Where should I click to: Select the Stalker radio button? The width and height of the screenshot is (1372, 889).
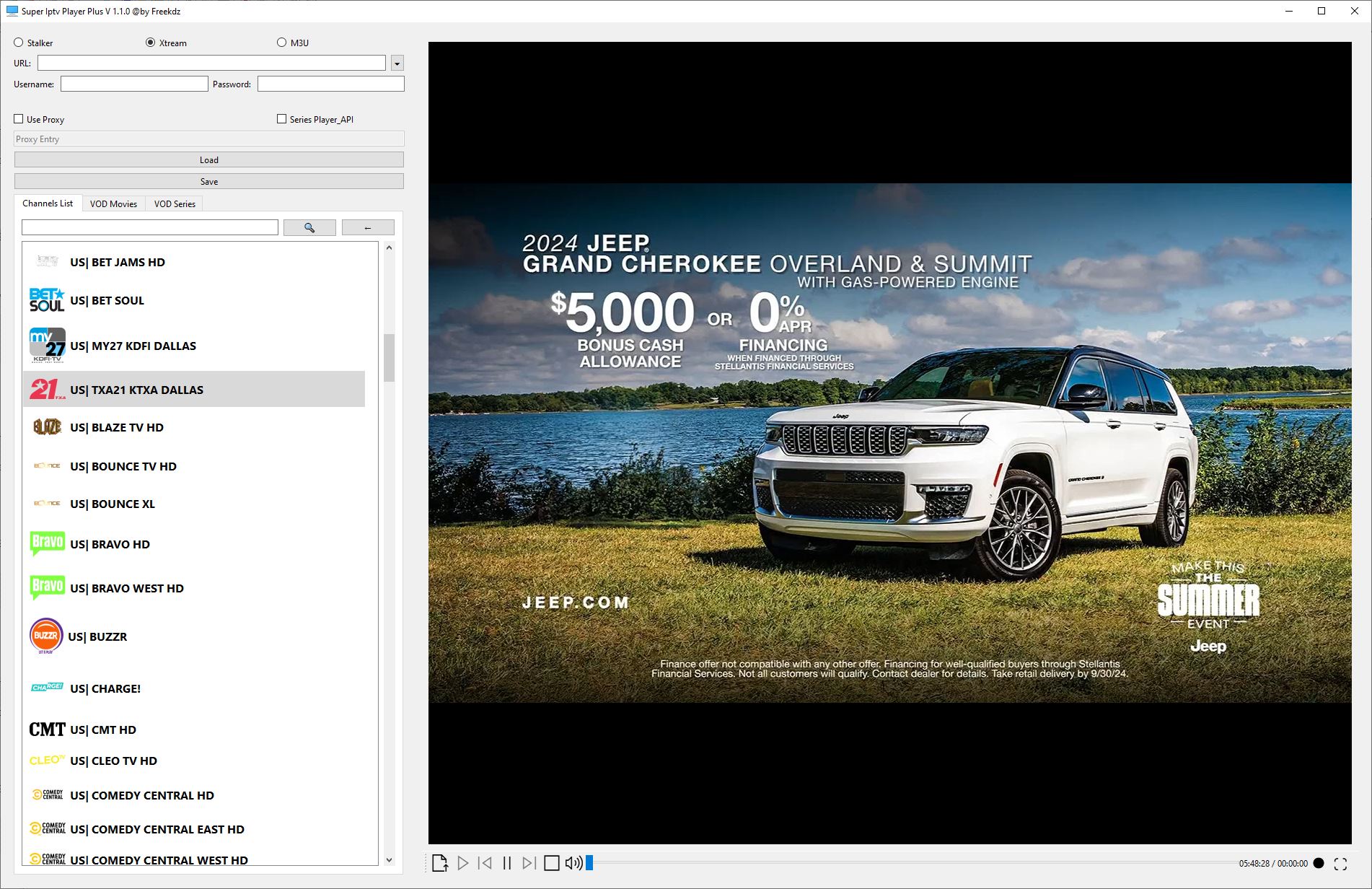pos(19,43)
